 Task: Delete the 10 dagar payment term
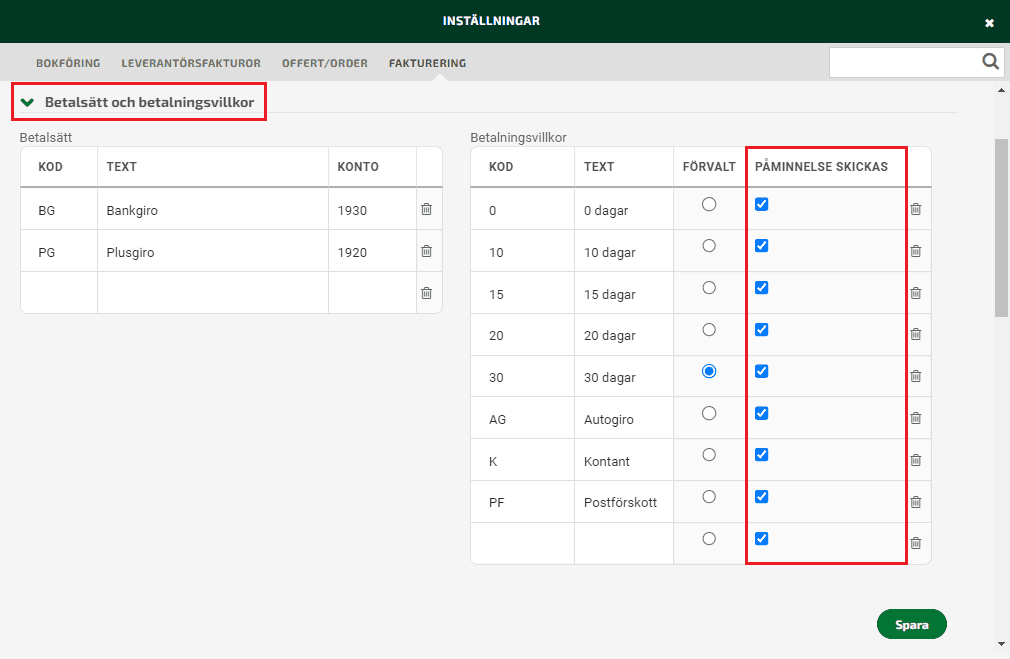(916, 251)
